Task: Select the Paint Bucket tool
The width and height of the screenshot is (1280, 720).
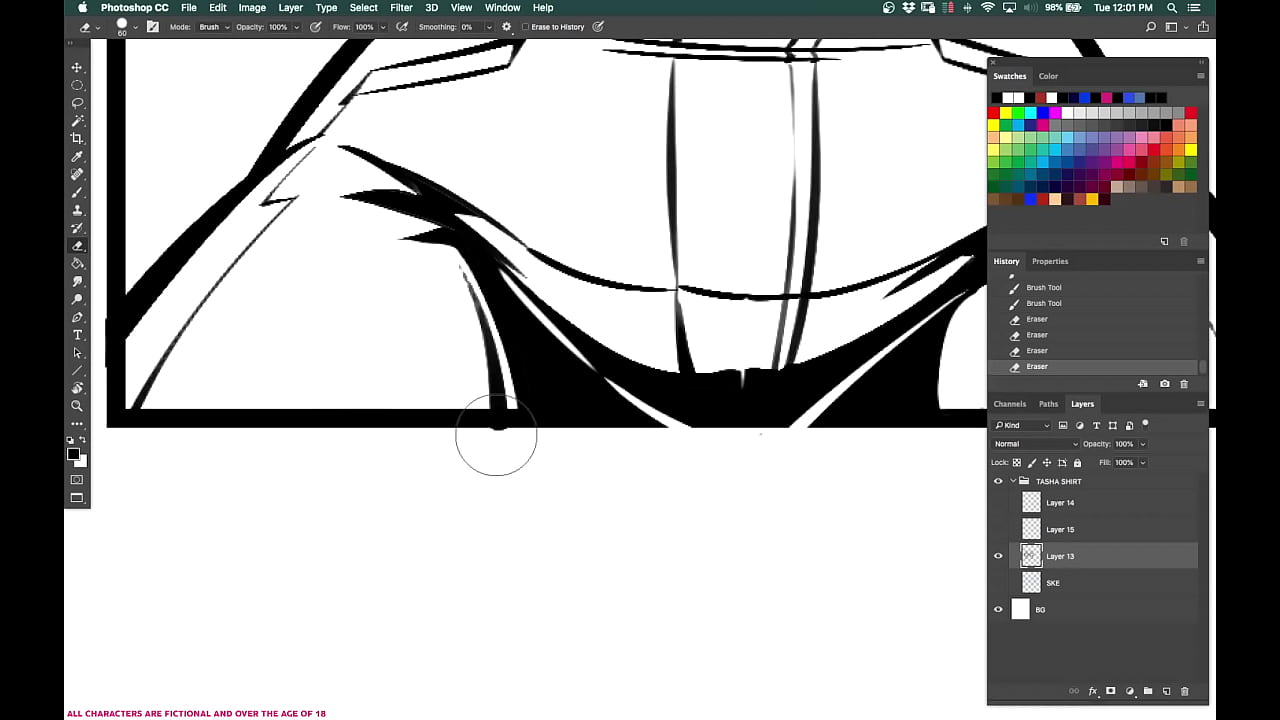Action: (77, 264)
